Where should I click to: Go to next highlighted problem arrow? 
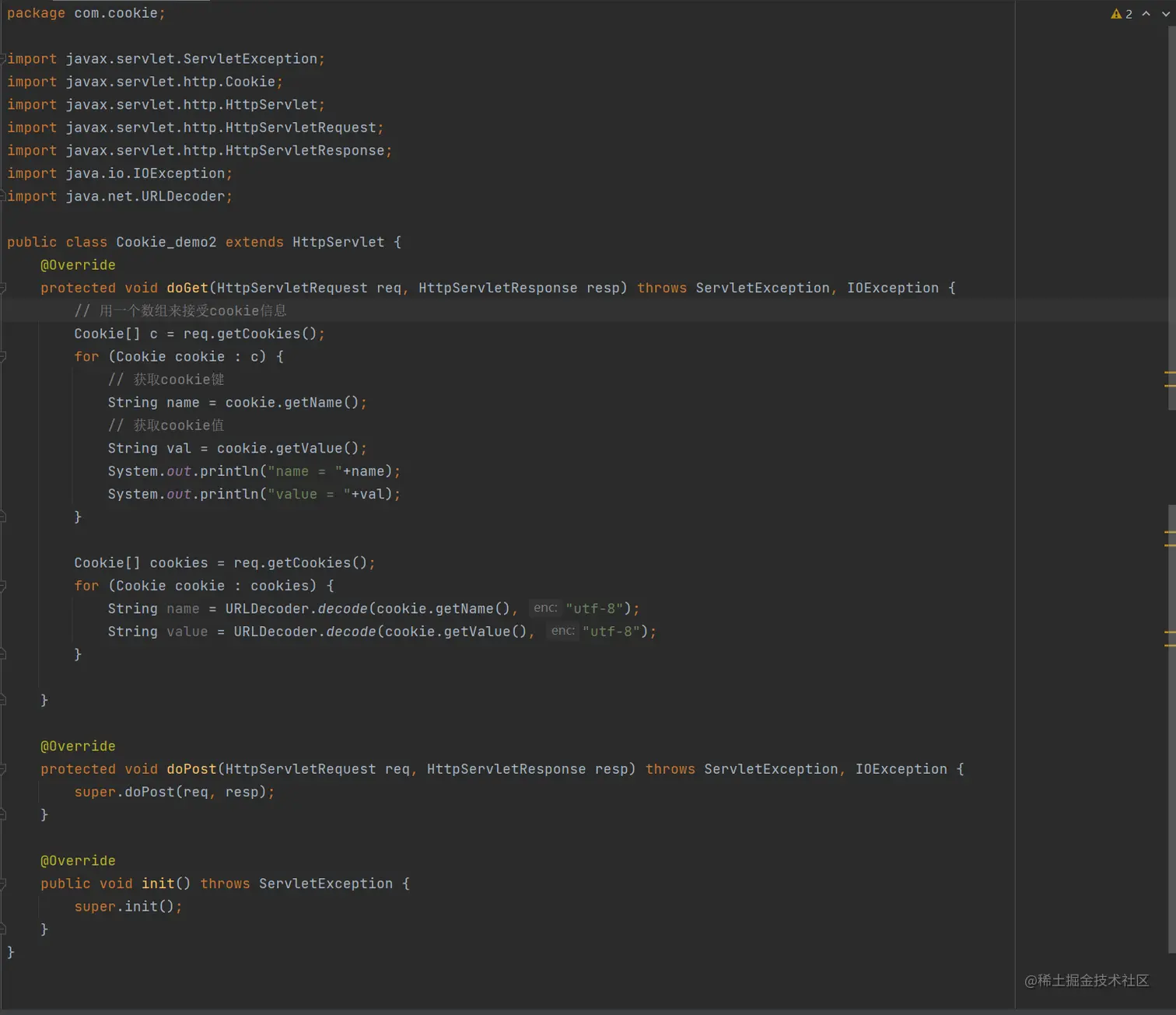tap(1166, 14)
